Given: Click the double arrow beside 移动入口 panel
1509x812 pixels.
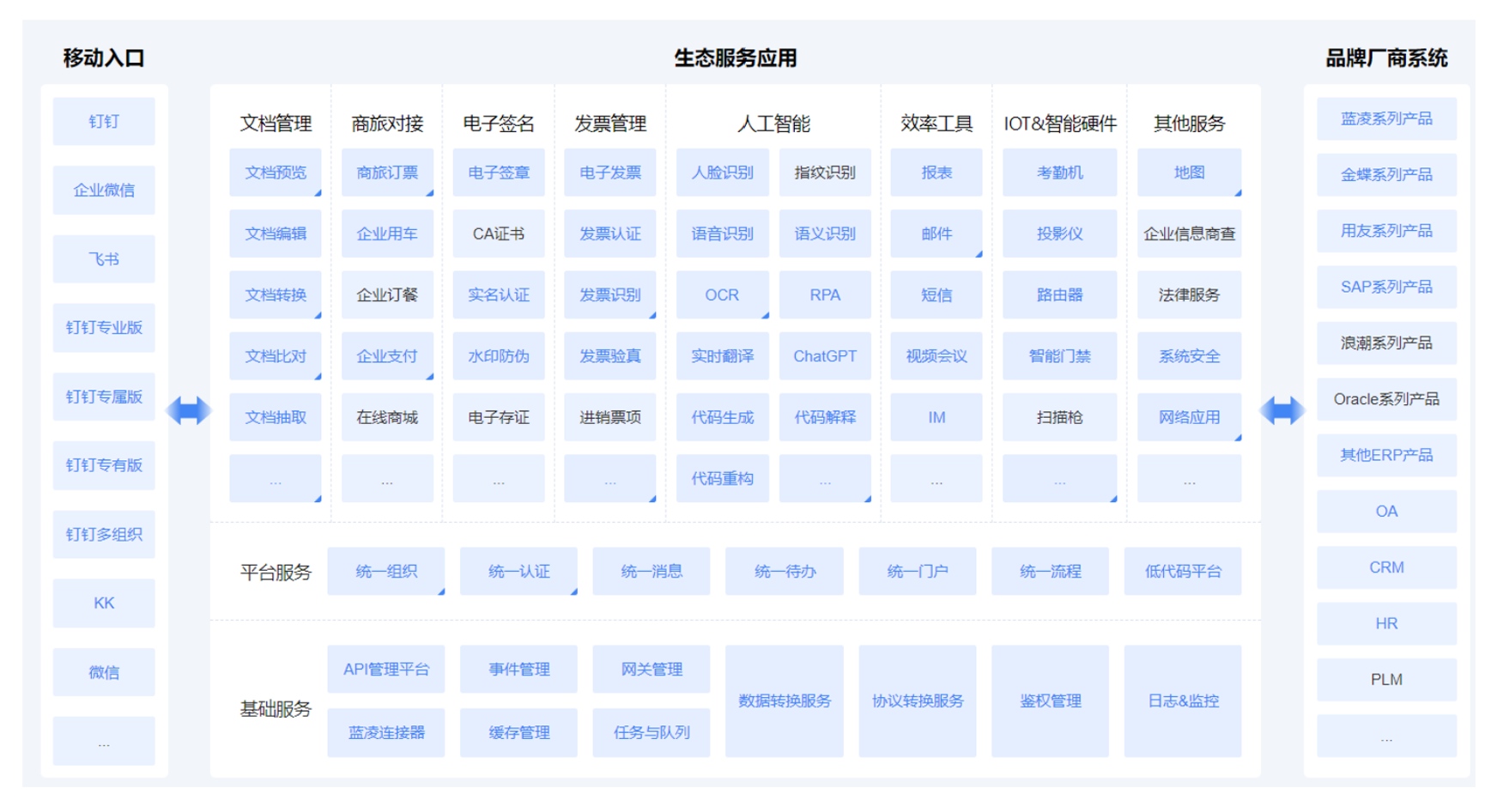Looking at the screenshot, I should click(x=188, y=411).
